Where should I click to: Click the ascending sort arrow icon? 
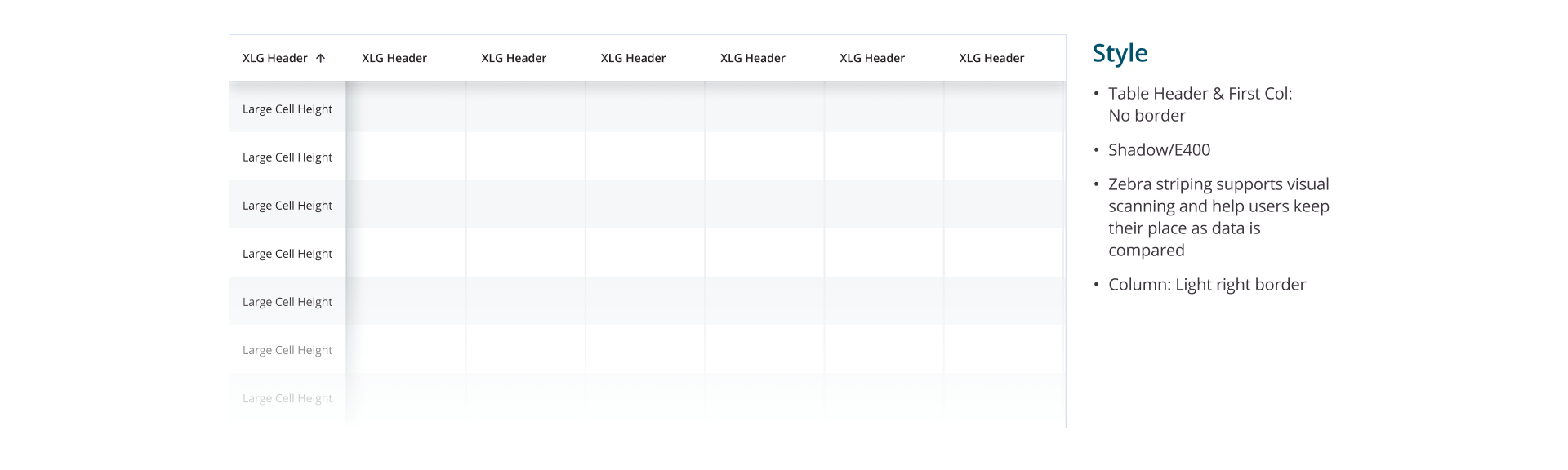pos(320,58)
